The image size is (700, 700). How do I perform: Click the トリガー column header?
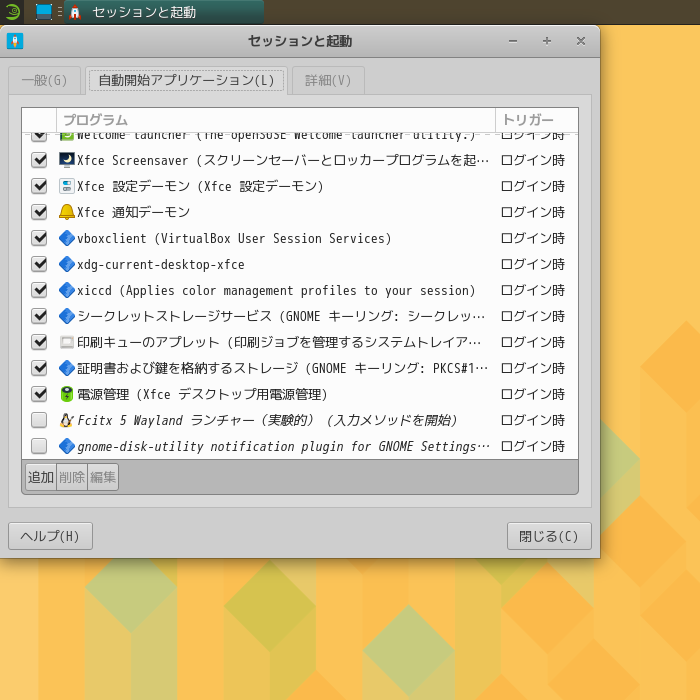[x=536, y=120]
